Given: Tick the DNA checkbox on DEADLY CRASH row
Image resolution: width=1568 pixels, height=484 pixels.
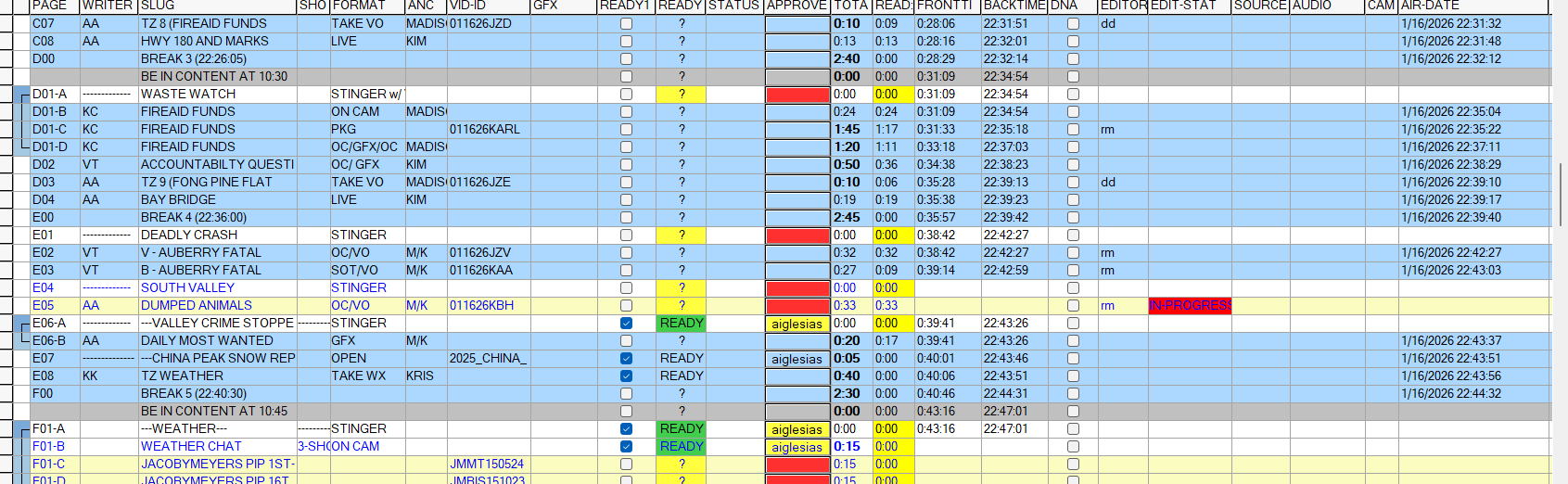Looking at the screenshot, I should click(x=1073, y=236).
